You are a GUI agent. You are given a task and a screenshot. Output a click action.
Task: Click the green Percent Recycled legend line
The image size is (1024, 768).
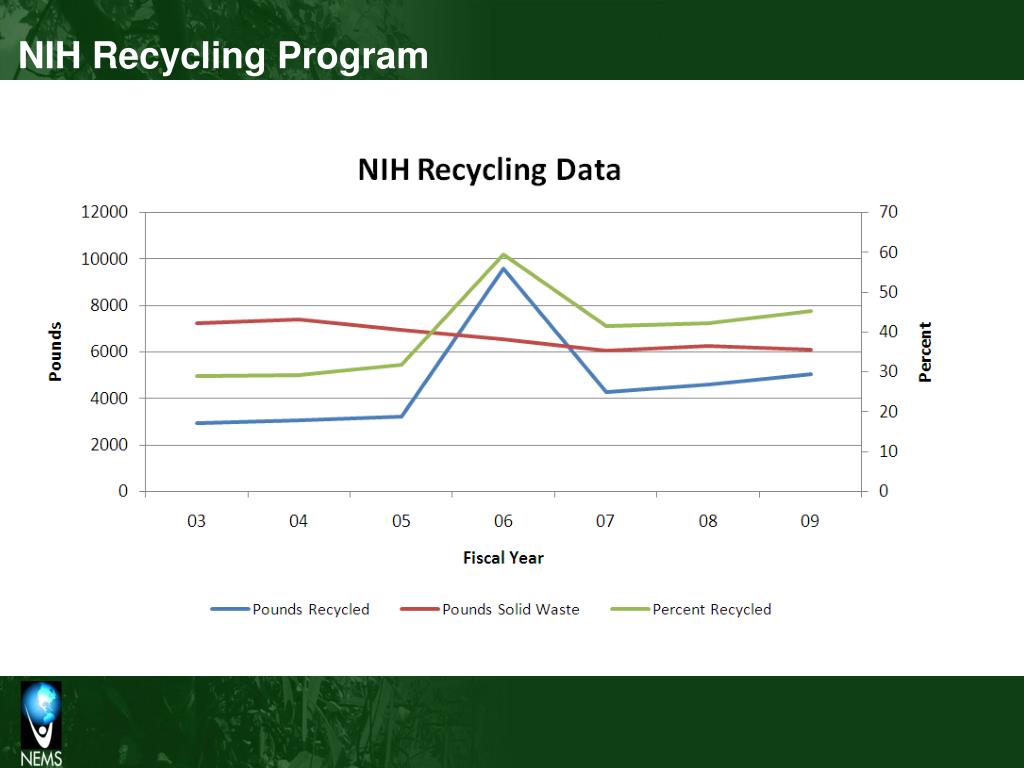click(x=630, y=609)
